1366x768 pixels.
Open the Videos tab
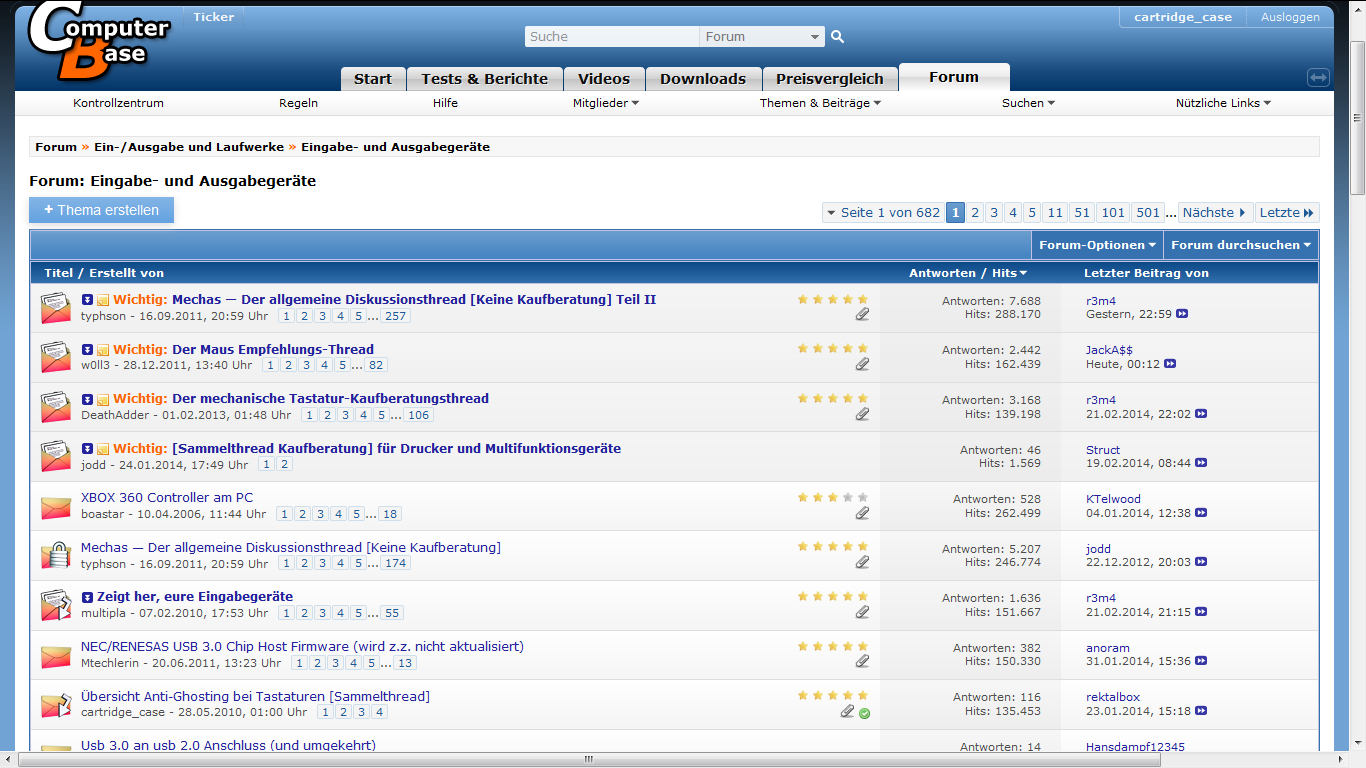click(x=604, y=79)
